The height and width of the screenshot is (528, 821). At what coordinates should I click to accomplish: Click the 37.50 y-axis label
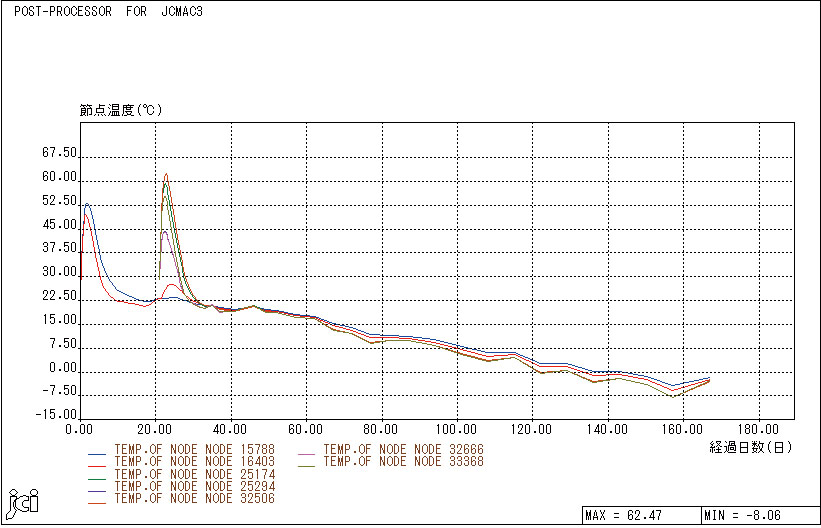(59, 248)
